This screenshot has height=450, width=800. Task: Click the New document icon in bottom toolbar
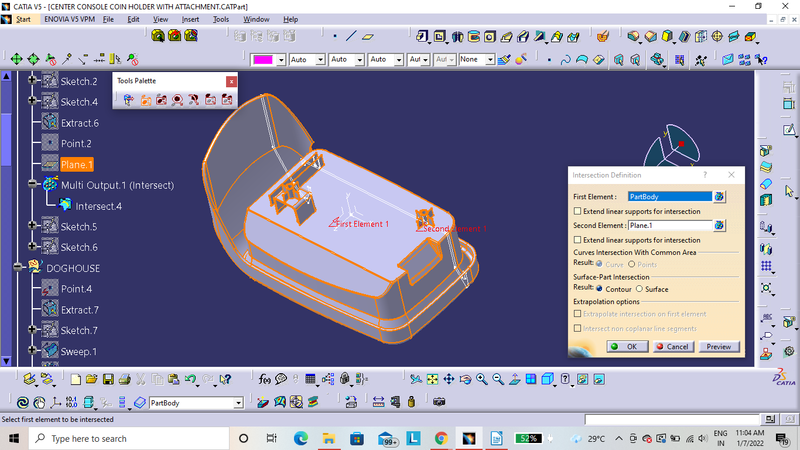pos(76,379)
